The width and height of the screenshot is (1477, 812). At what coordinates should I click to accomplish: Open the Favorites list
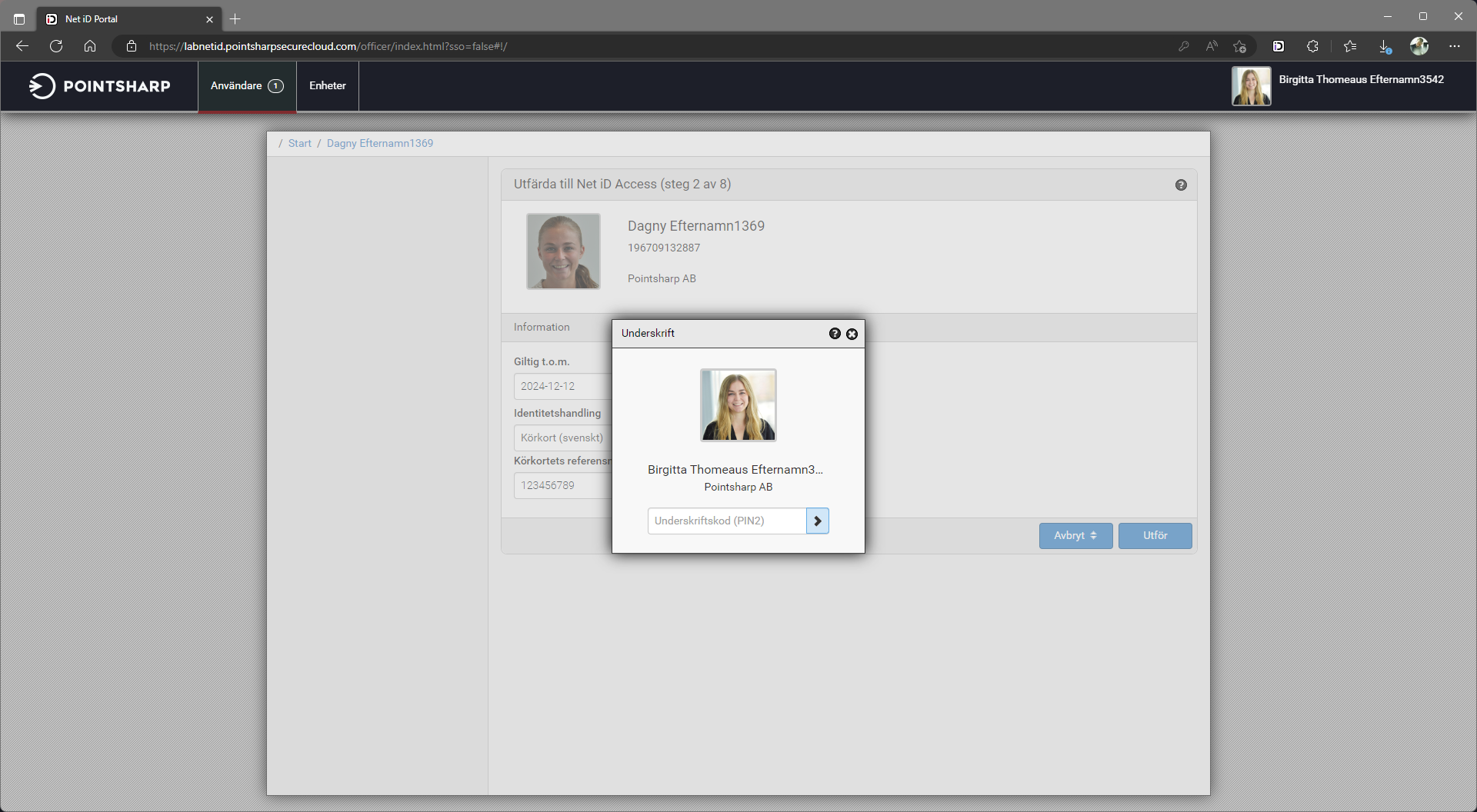(1350, 46)
